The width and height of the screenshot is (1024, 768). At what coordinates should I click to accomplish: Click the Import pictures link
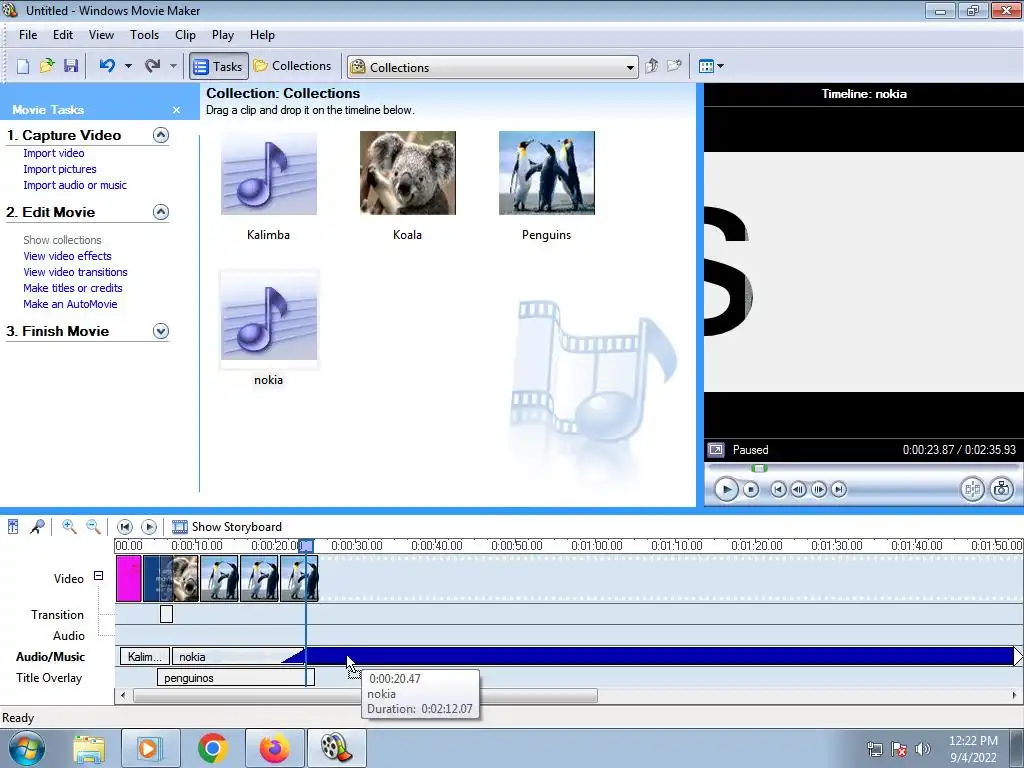click(59, 169)
